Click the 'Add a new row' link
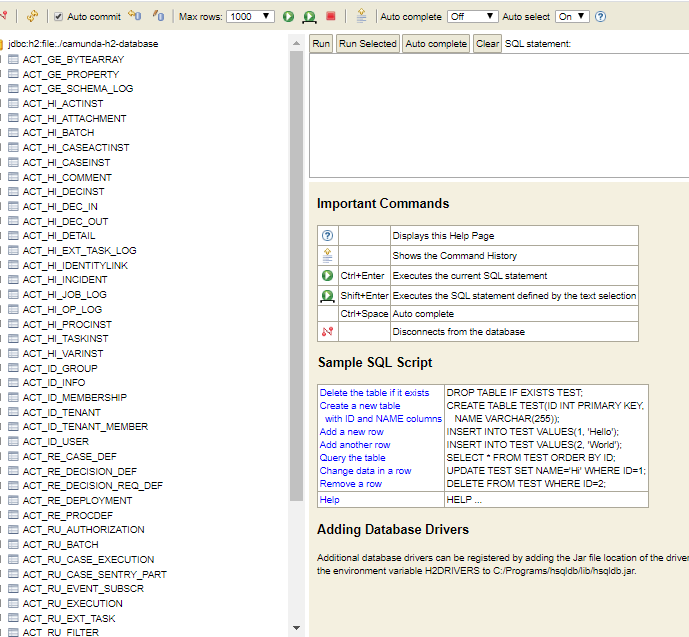689x637 pixels. click(x=352, y=432)
